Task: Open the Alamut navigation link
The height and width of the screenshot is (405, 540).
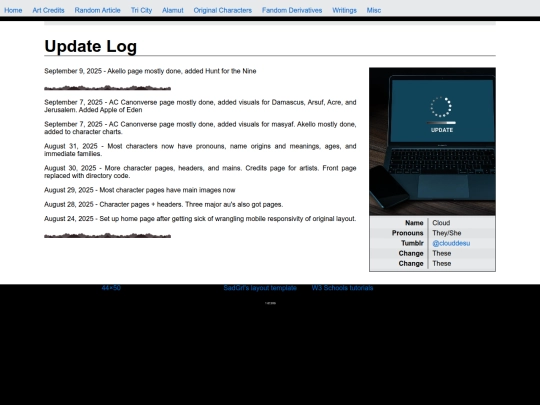Action: tap(173, 10)
